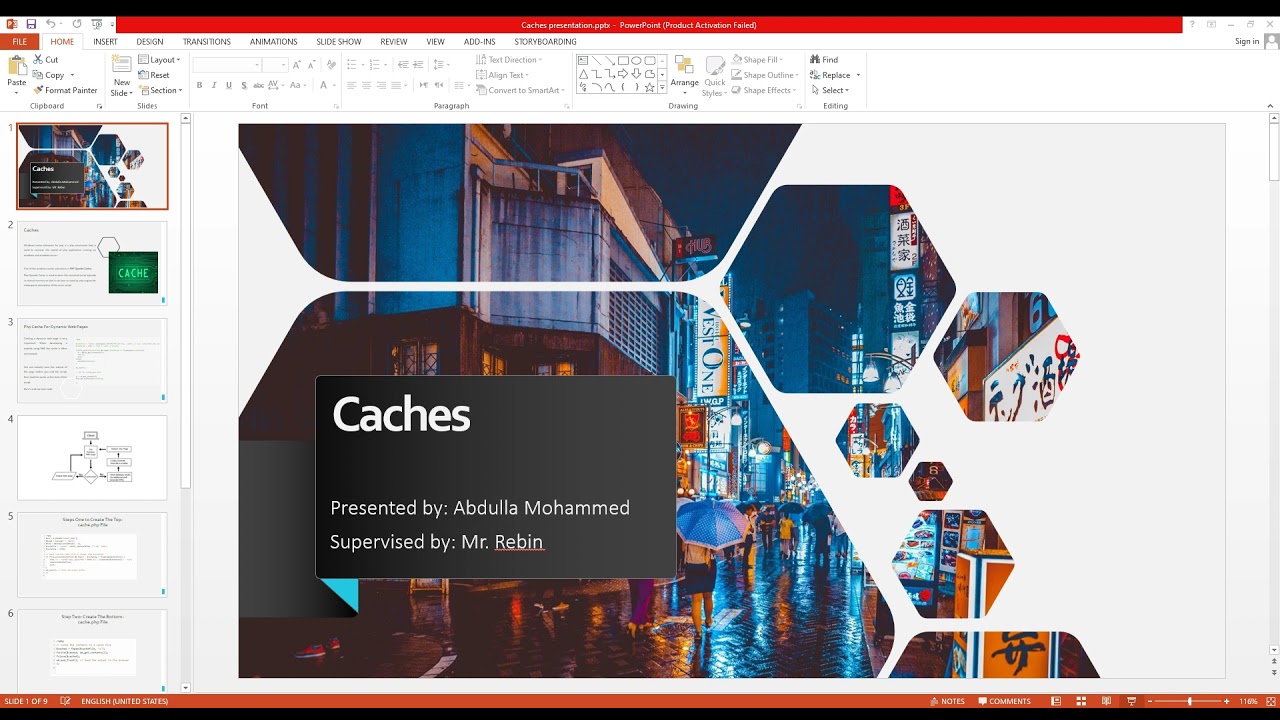Click the Paste clipboard icon
1280x720 pixels.
(x=16, y=66)
